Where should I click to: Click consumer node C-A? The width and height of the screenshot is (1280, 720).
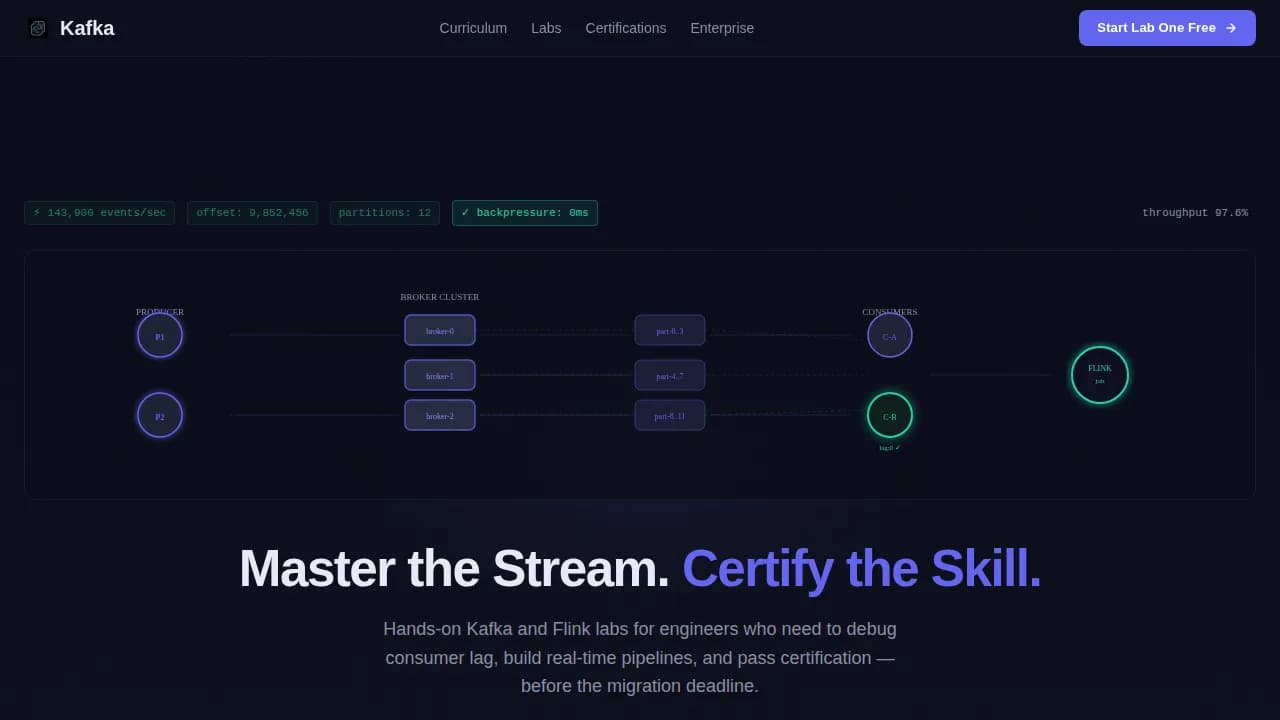890,336
